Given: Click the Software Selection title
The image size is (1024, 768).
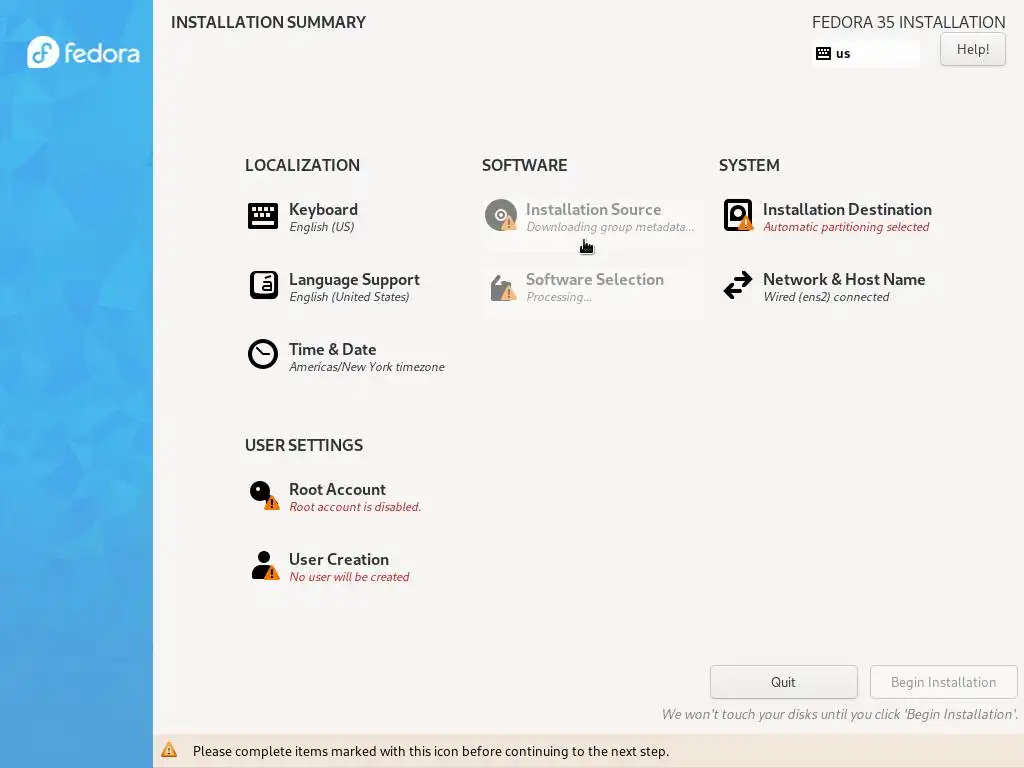Looking at the screenshot, I should (x=595, y=280).
